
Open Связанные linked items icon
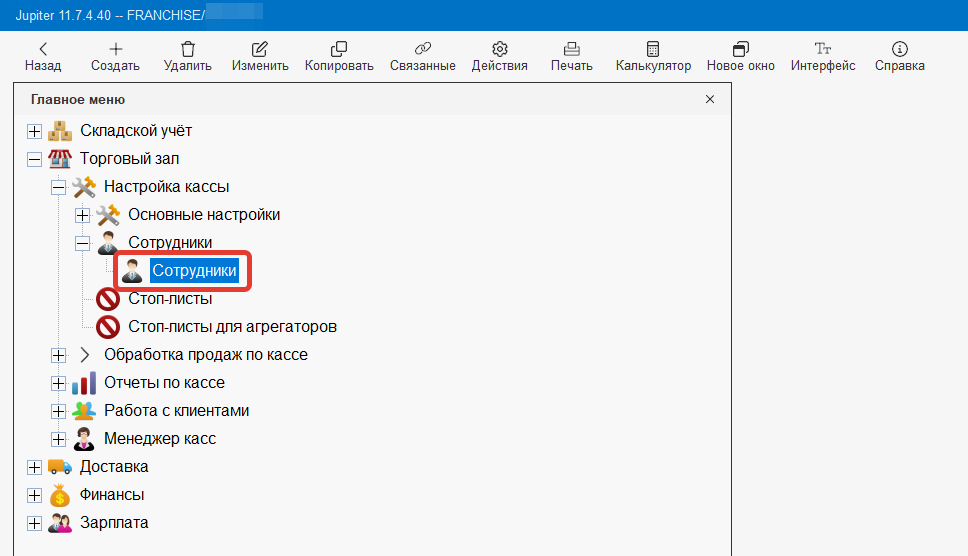click(421, 49)
